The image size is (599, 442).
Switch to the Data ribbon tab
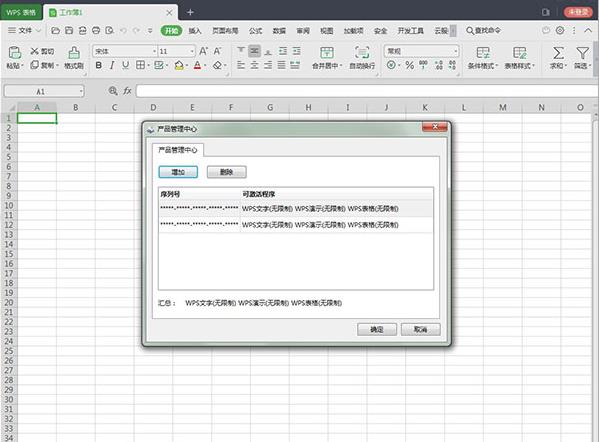(x=279, y=31)
